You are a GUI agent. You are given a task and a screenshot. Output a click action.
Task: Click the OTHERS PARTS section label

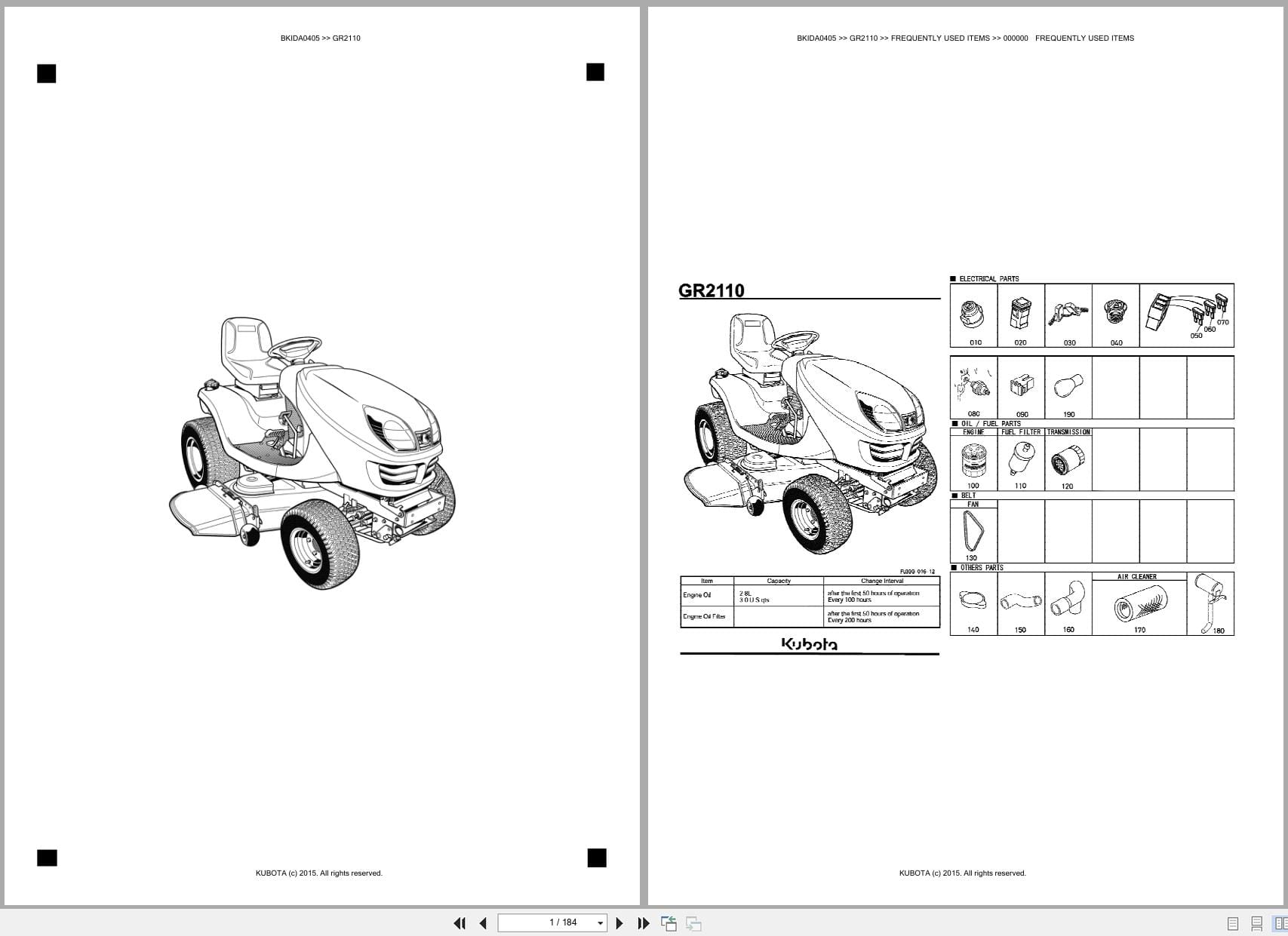pyautogui.click(x=982, y=568)
